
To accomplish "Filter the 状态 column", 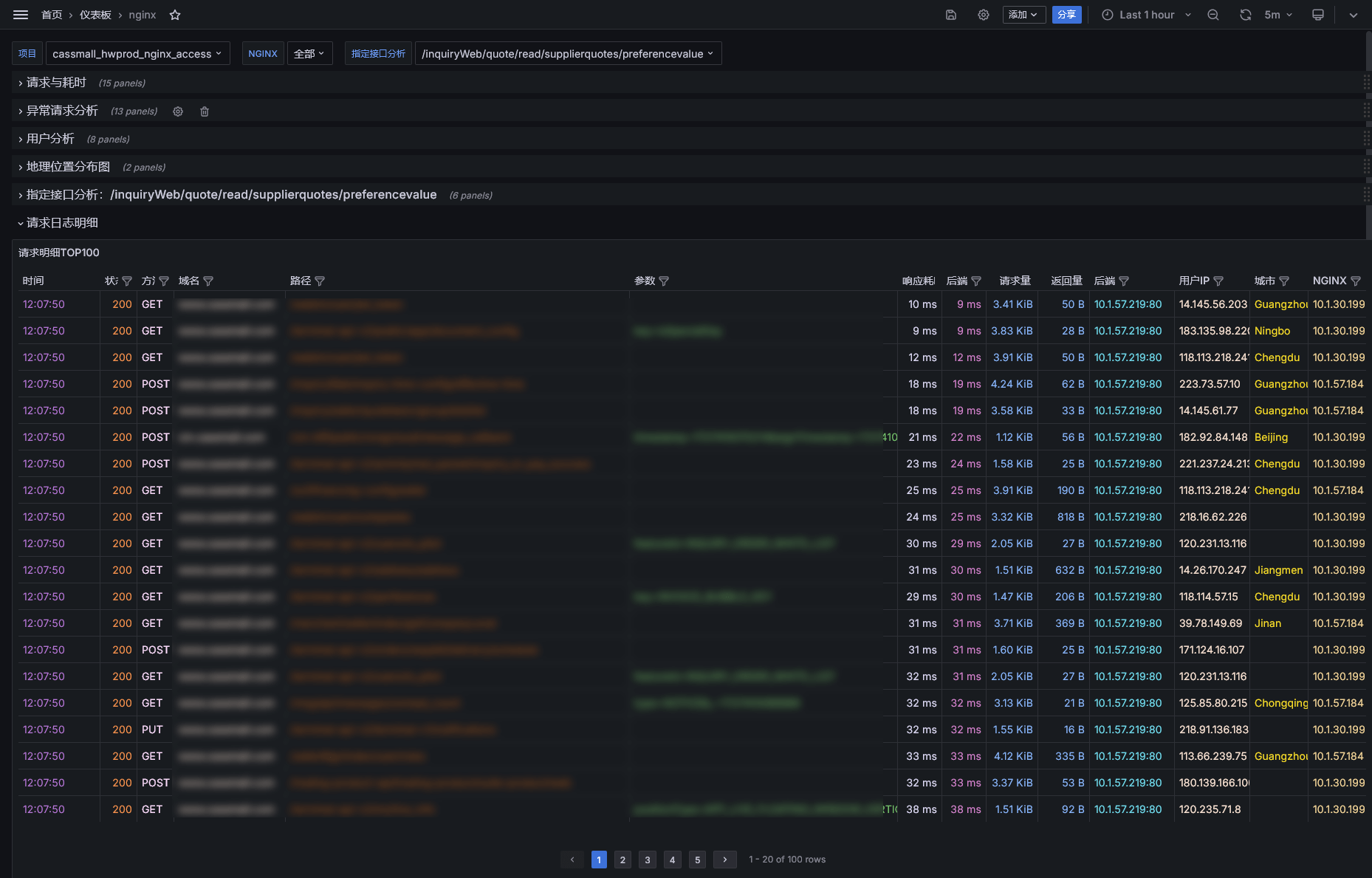I will pyautogui.click(x=127, y=281).
